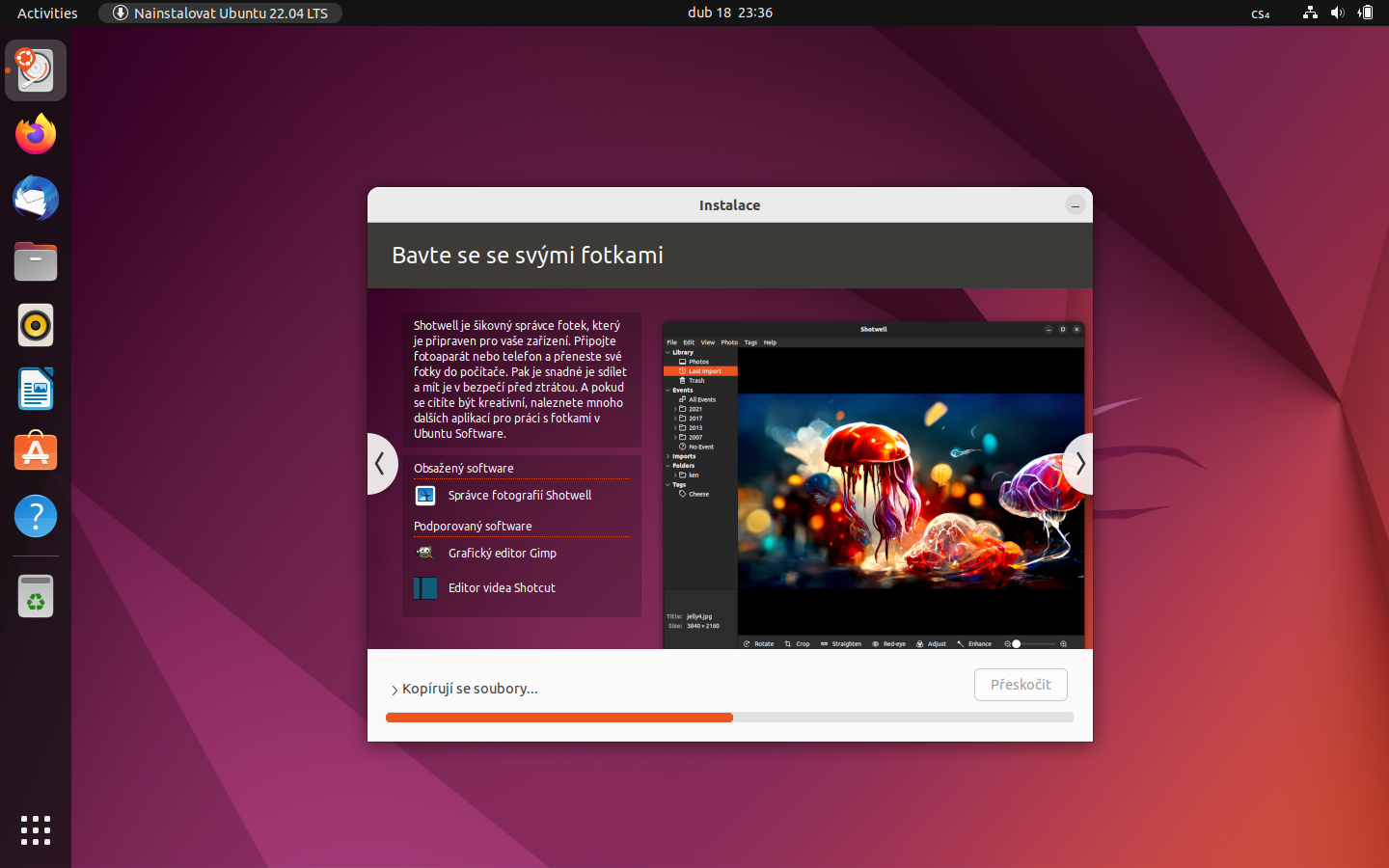Apply Enhance in the Shotwell toolbar
The width and height of the screenshot is (1389, 868).
(x=972, y=643)
